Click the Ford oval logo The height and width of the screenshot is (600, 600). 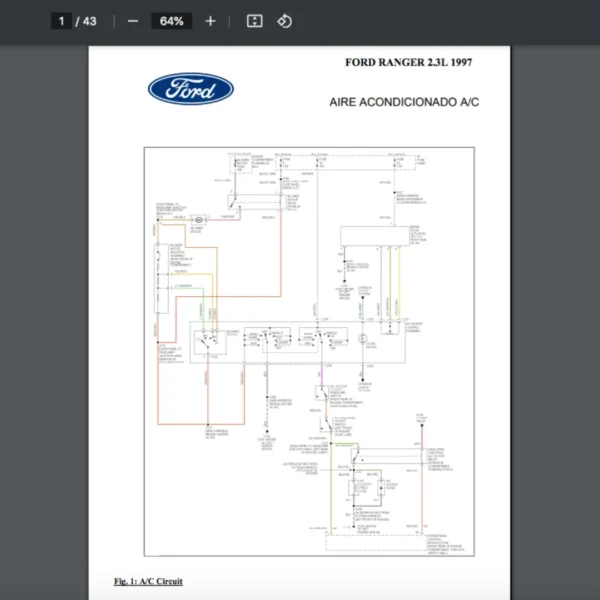click(x=191, y=90)
